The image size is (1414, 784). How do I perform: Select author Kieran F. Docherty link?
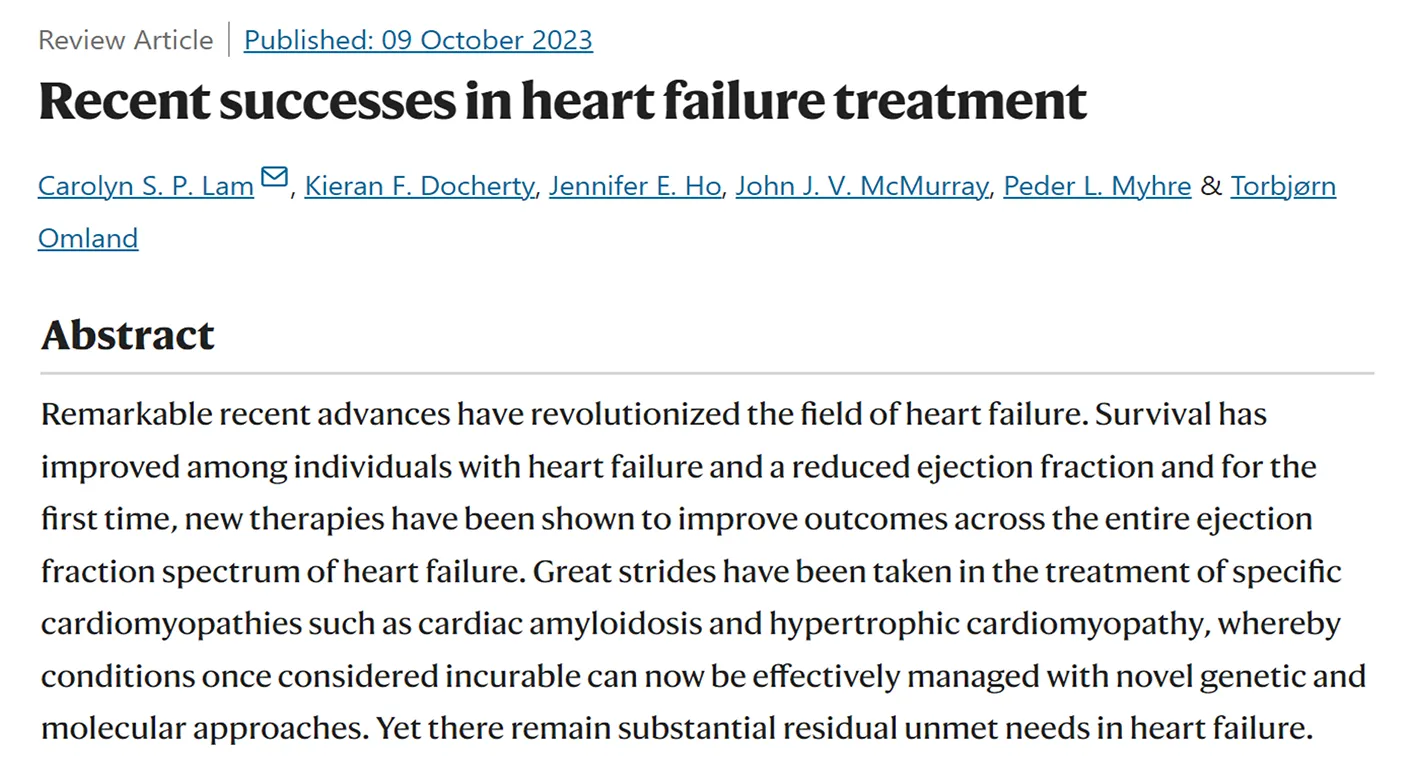click(x=420, y=186)
